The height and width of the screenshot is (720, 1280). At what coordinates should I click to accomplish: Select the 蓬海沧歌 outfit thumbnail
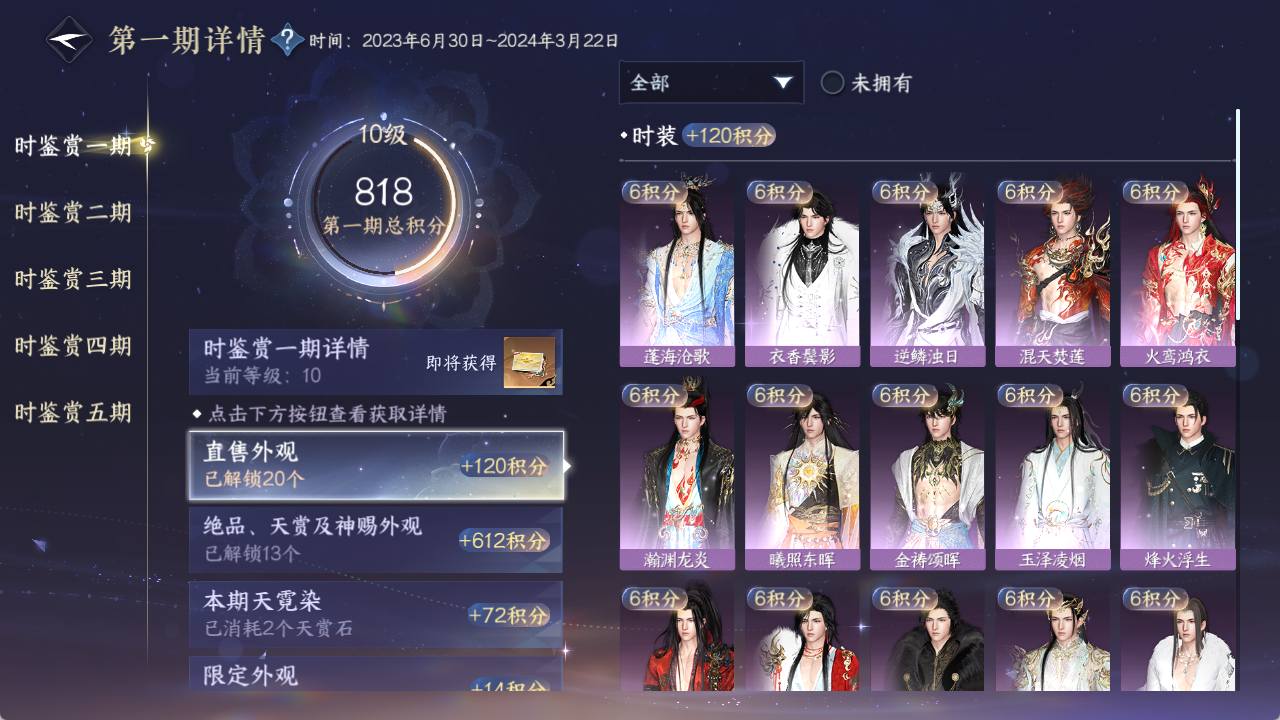(677, 273)
